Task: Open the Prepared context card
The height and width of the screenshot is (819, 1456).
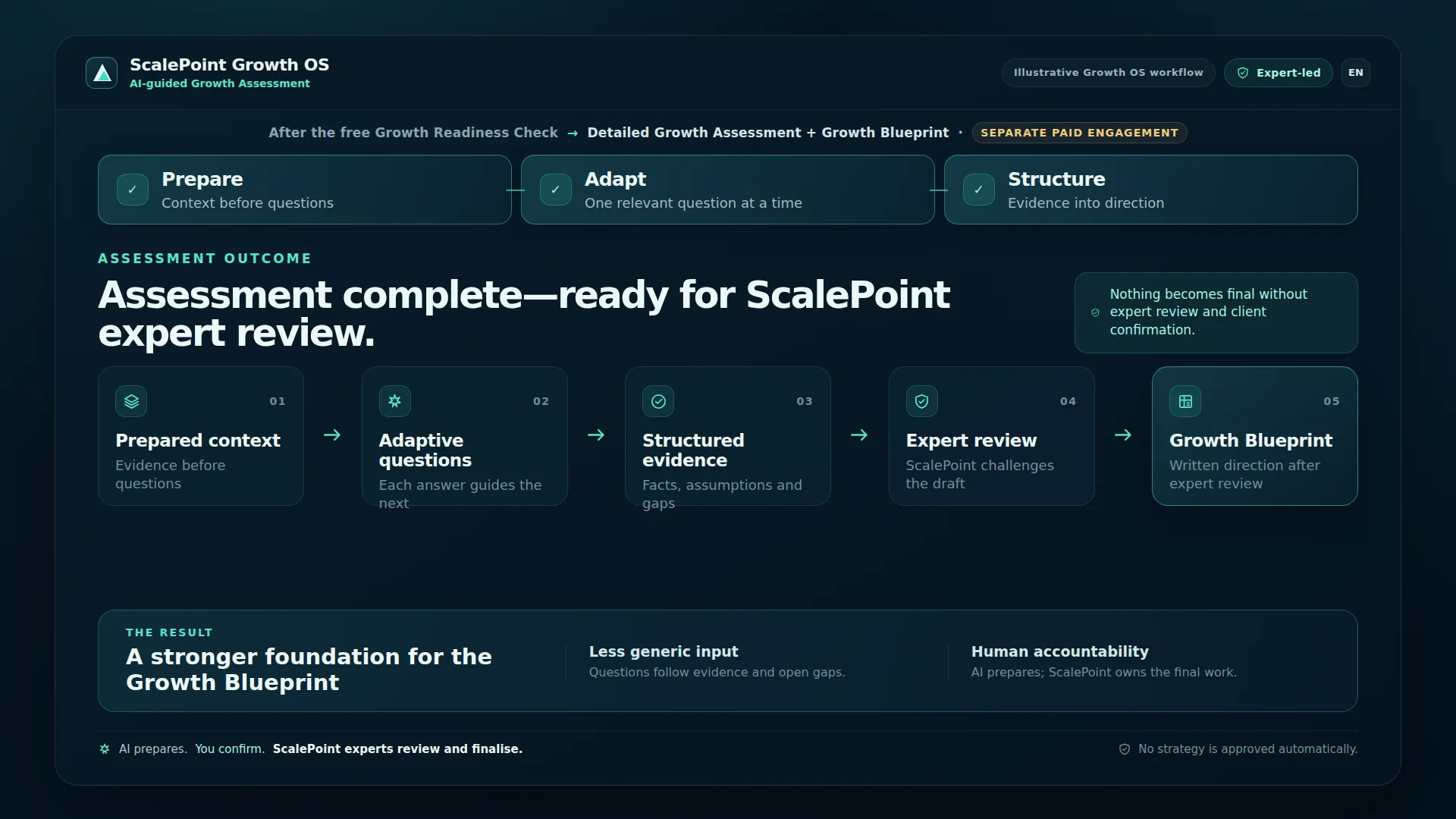Action: click(x=201, y=436)
